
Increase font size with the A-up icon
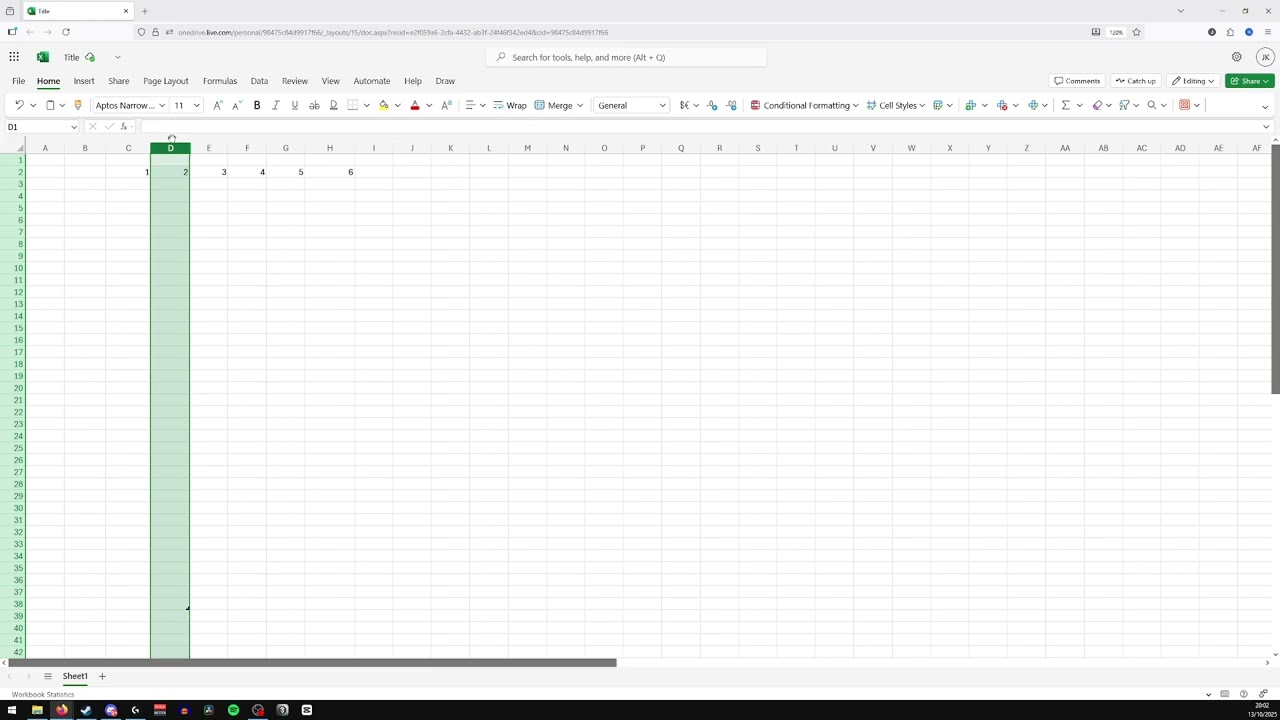(217, 105)
